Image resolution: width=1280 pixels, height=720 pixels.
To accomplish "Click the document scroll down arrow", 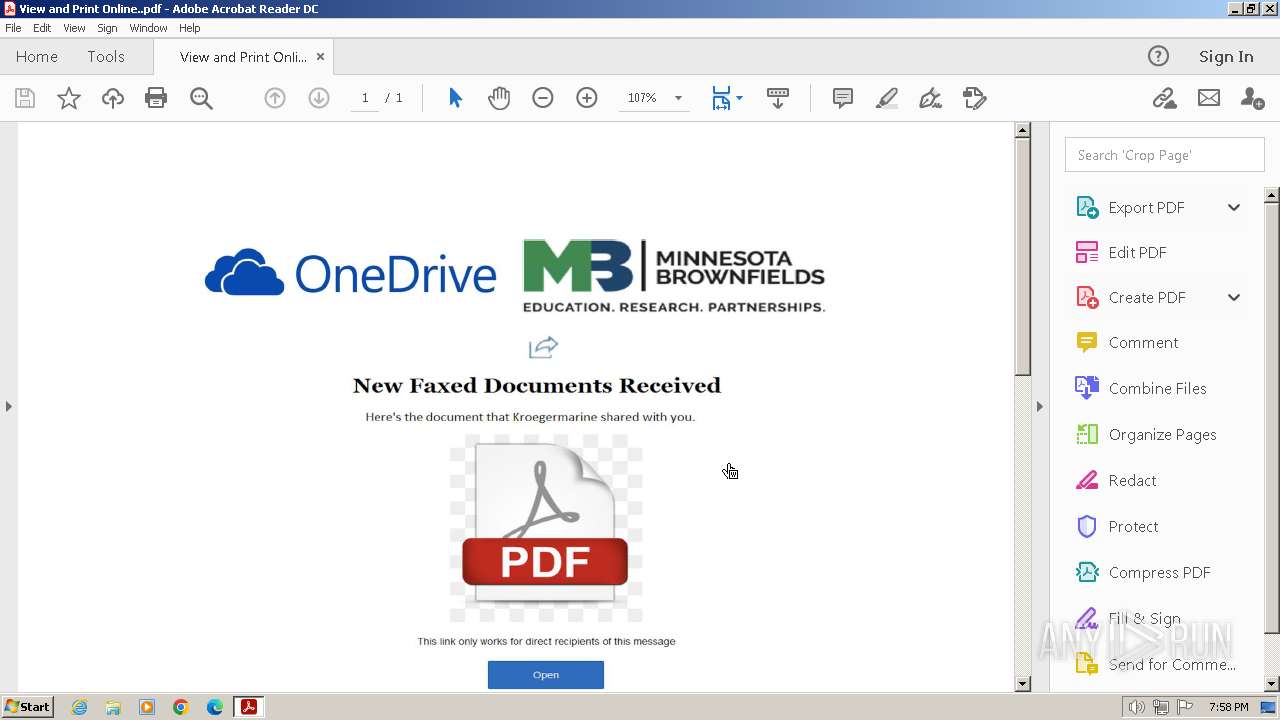I will pyautogui.click(x=1022, y=684).
